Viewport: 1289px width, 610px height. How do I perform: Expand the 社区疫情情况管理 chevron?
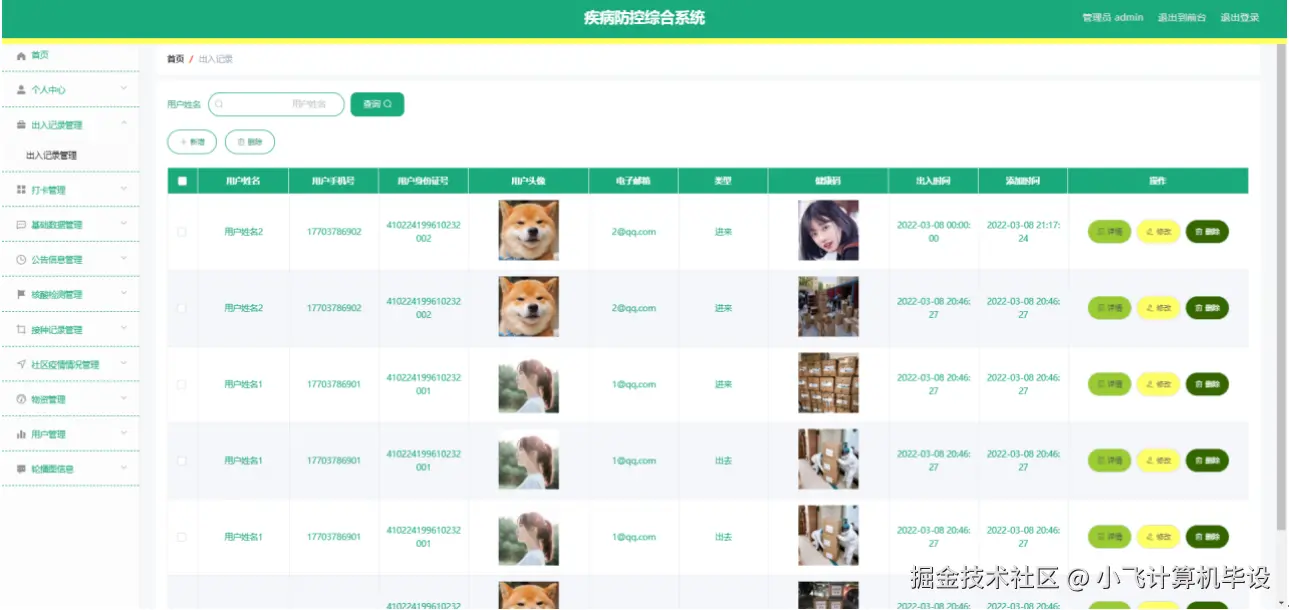(124, 364)
